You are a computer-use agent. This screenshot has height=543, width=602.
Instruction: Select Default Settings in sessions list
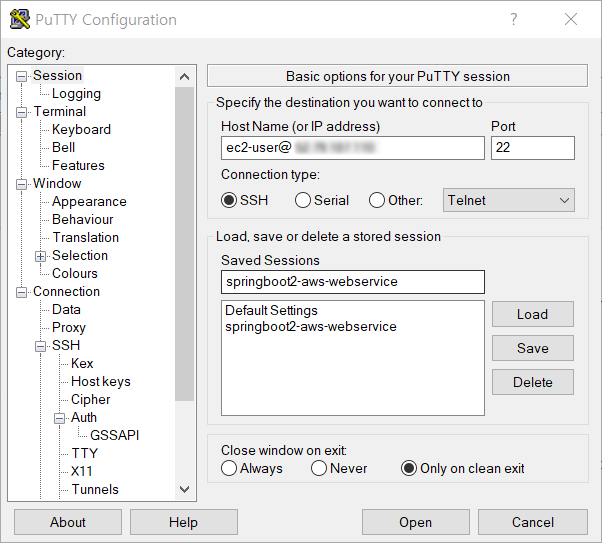271,310
